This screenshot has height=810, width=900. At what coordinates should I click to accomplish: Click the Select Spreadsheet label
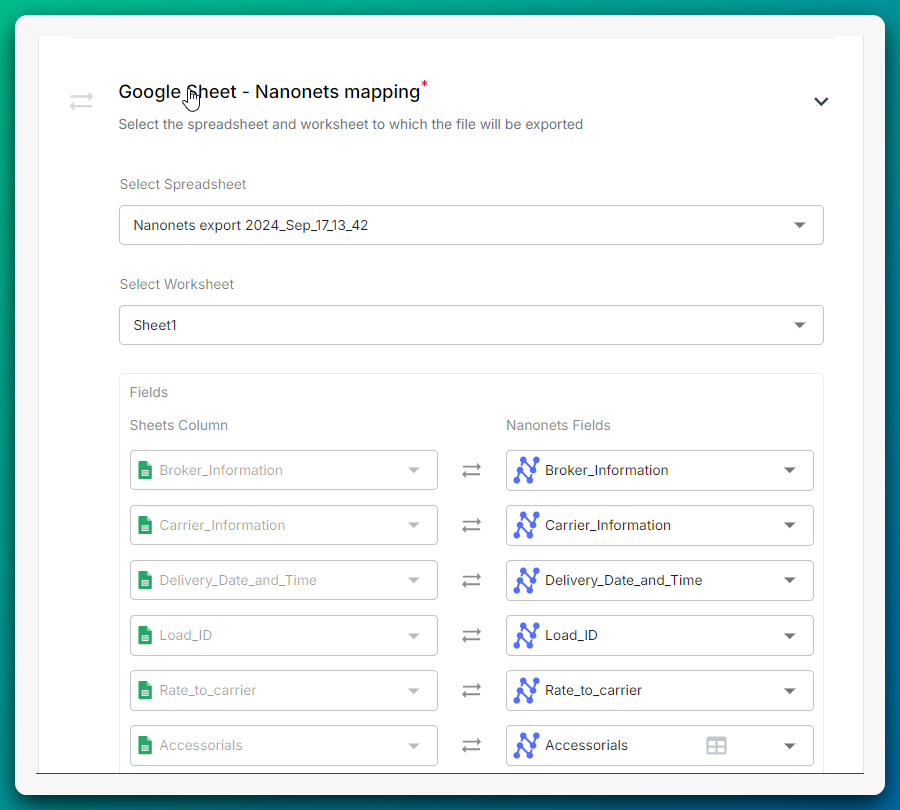click(x=183, y=184)
